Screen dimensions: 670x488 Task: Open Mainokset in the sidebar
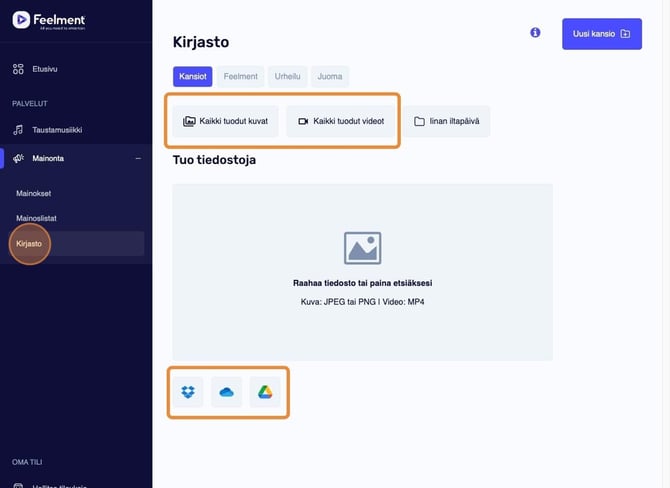point(34,192)
